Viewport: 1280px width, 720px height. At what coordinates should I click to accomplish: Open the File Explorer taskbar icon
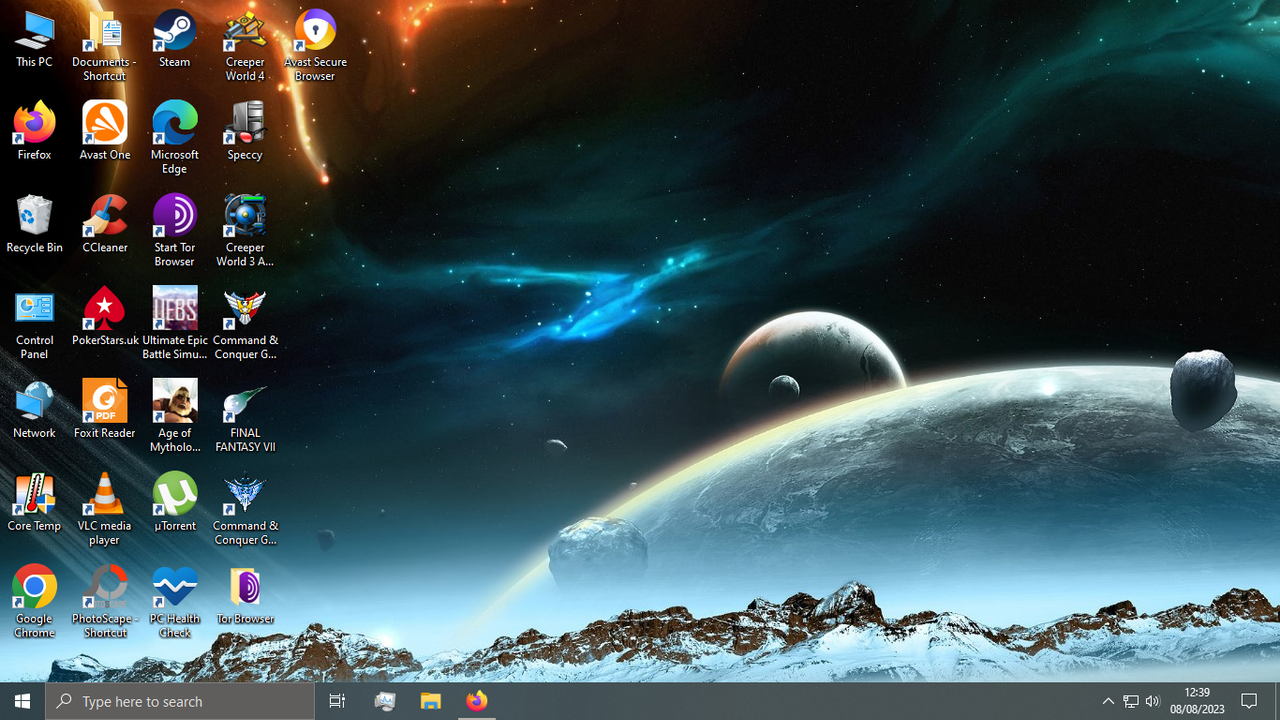431,701
